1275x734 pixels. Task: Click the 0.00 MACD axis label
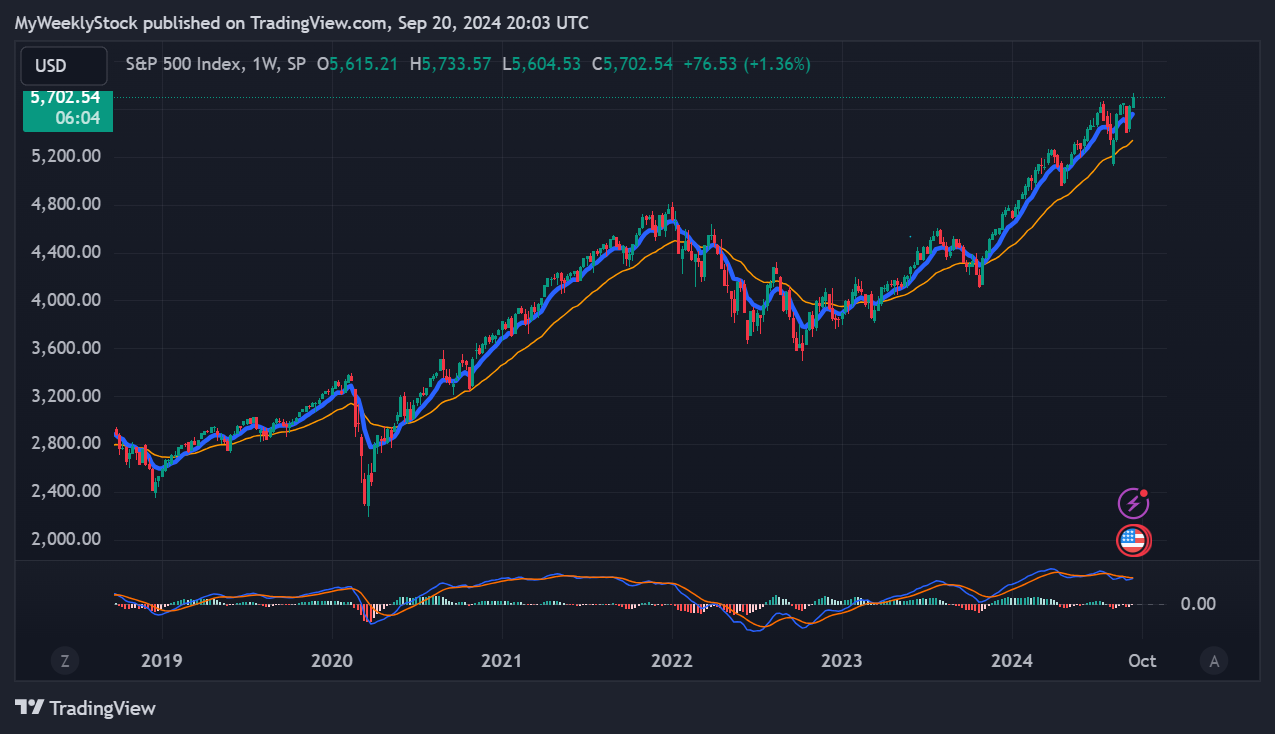click(1198, 604)
